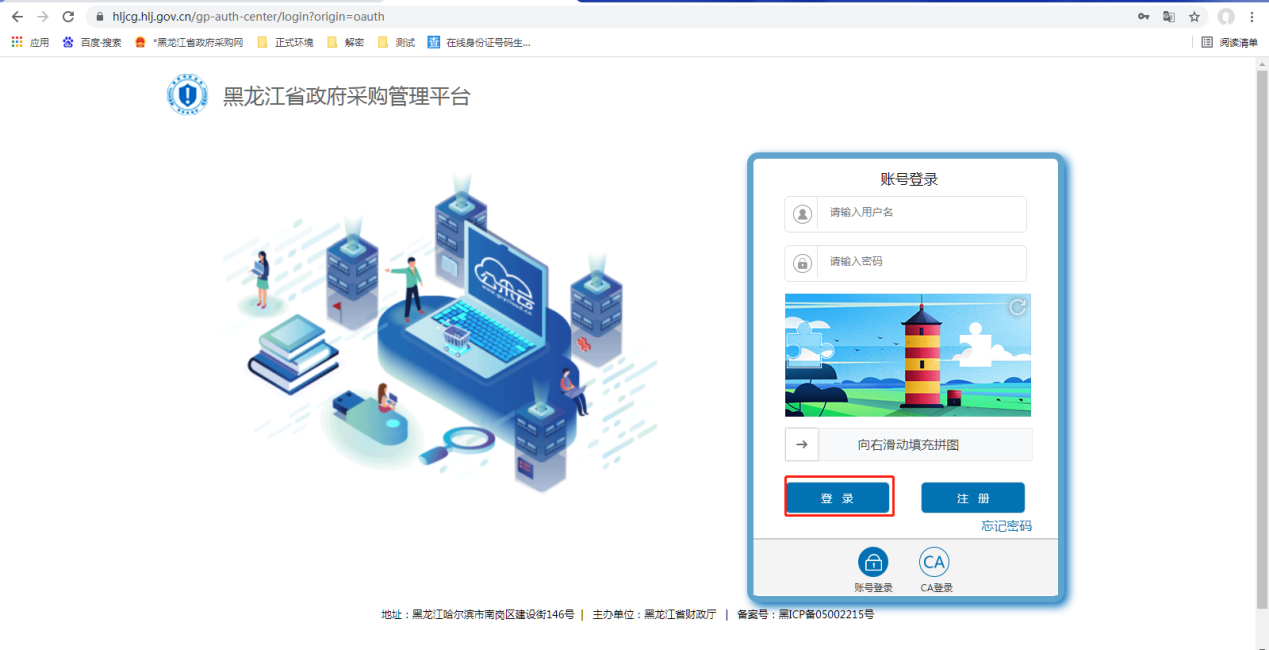Click the browser forward arrow

point(42,17)
